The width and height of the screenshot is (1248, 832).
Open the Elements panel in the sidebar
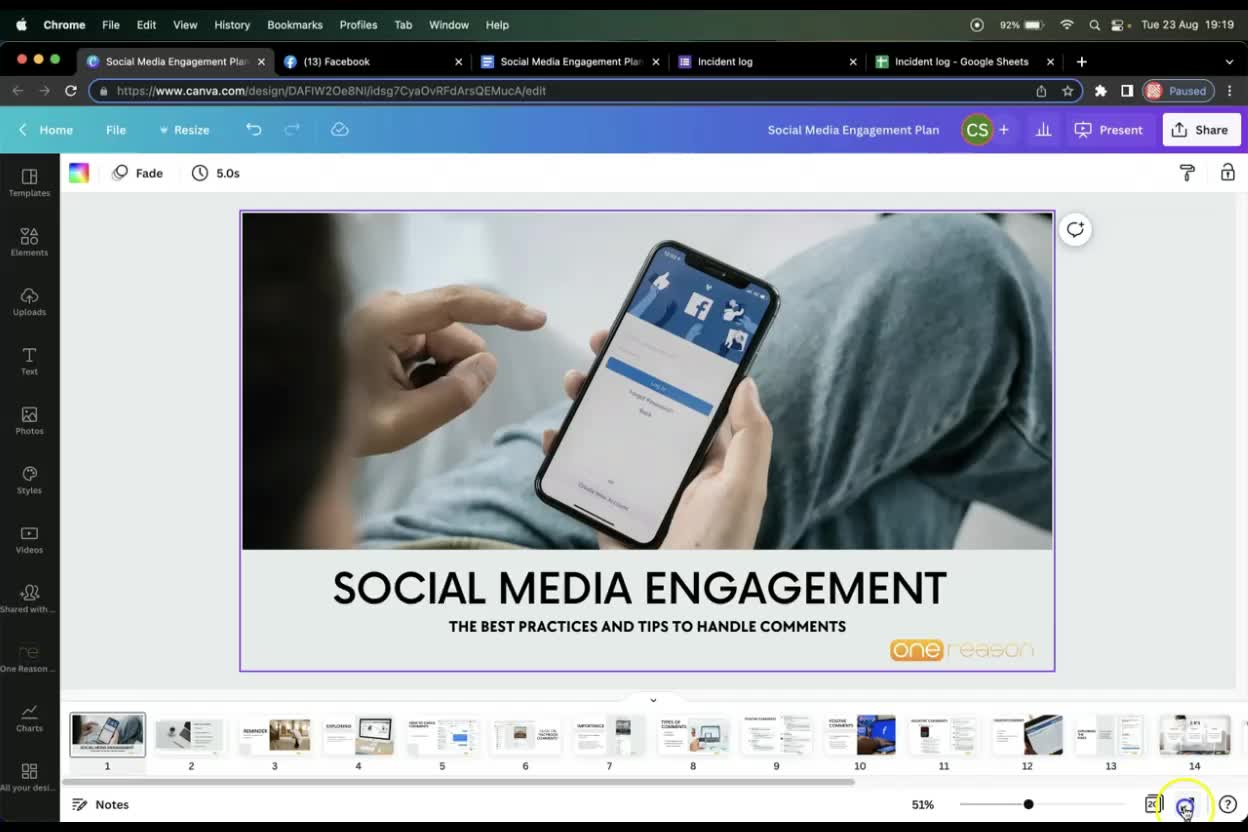pyautogui.click(x=29, y=243)
